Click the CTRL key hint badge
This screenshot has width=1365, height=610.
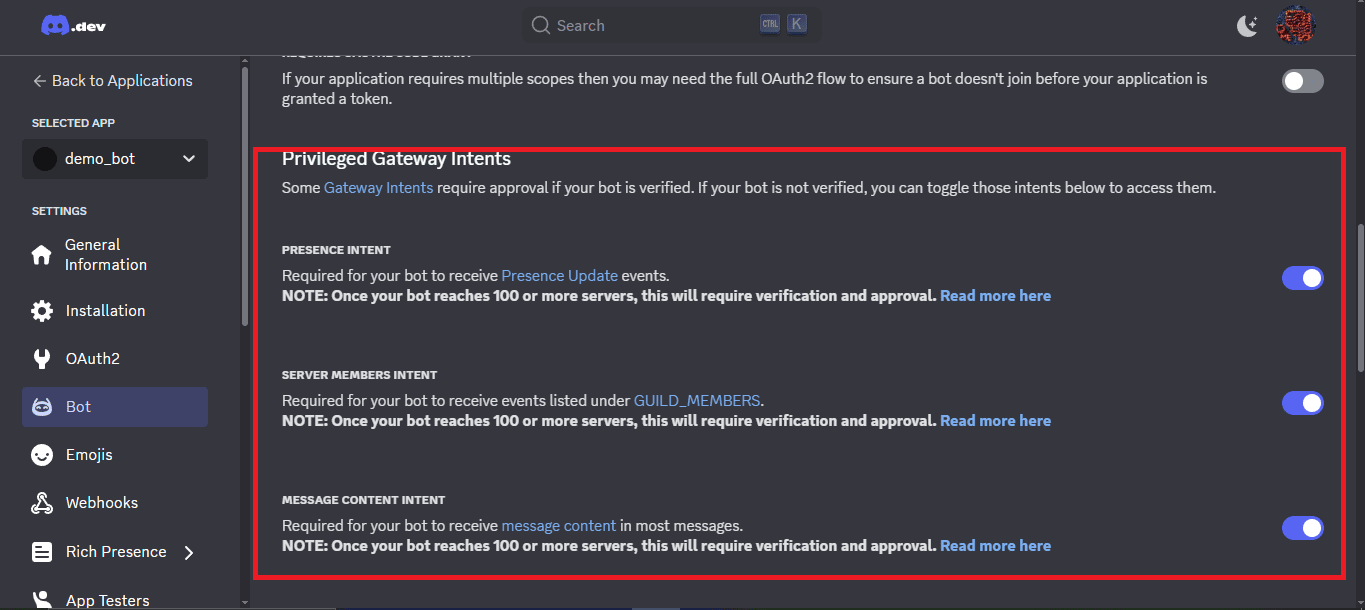[770, 24]
